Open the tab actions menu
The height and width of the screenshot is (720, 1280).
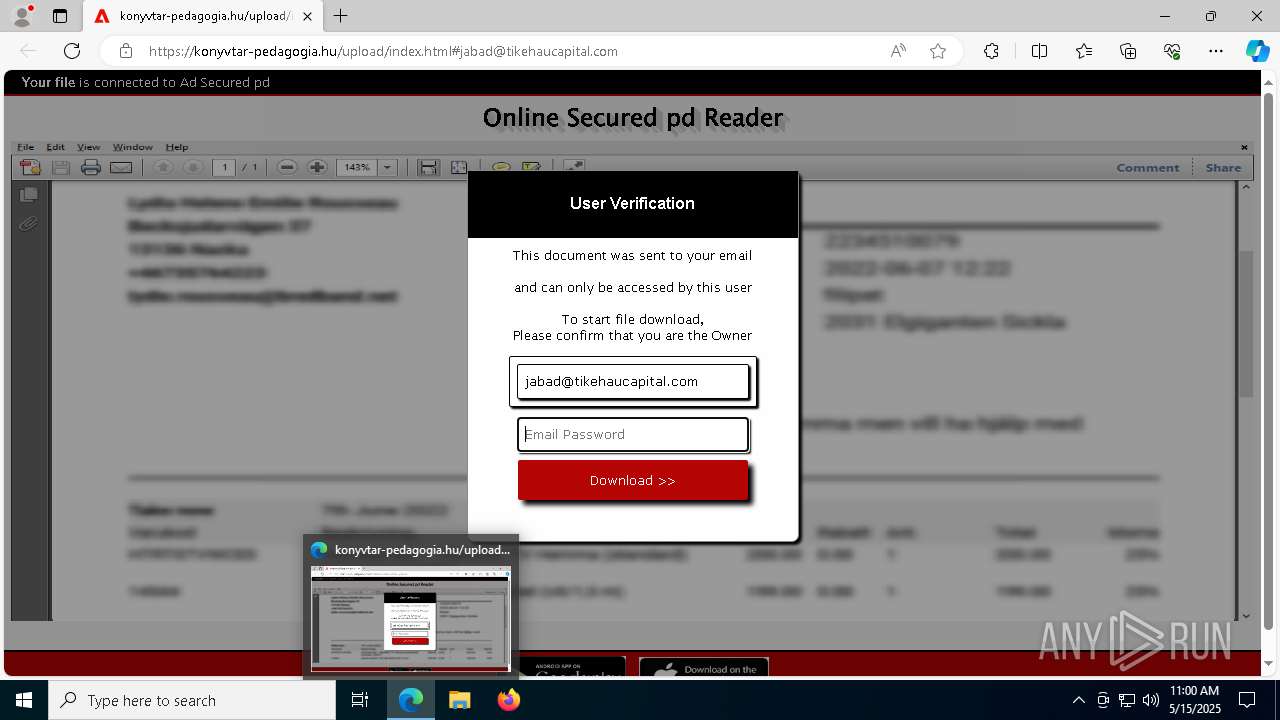pyautogui.click(x=60, y=16)
